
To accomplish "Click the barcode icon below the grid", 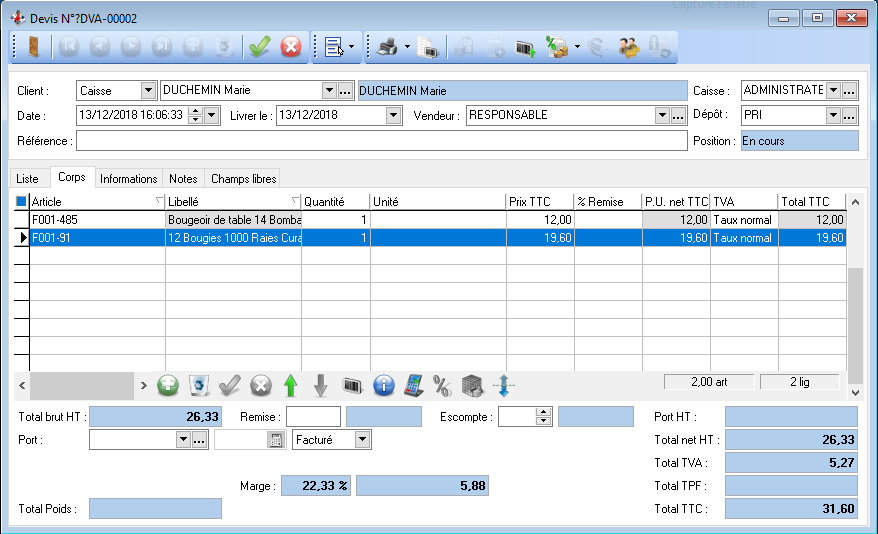I will (352, 386).
